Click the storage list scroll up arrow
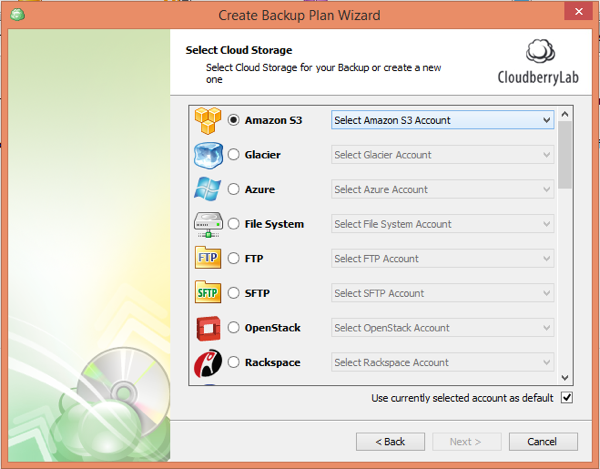600x469 pixels. click(x=565, y=114)
